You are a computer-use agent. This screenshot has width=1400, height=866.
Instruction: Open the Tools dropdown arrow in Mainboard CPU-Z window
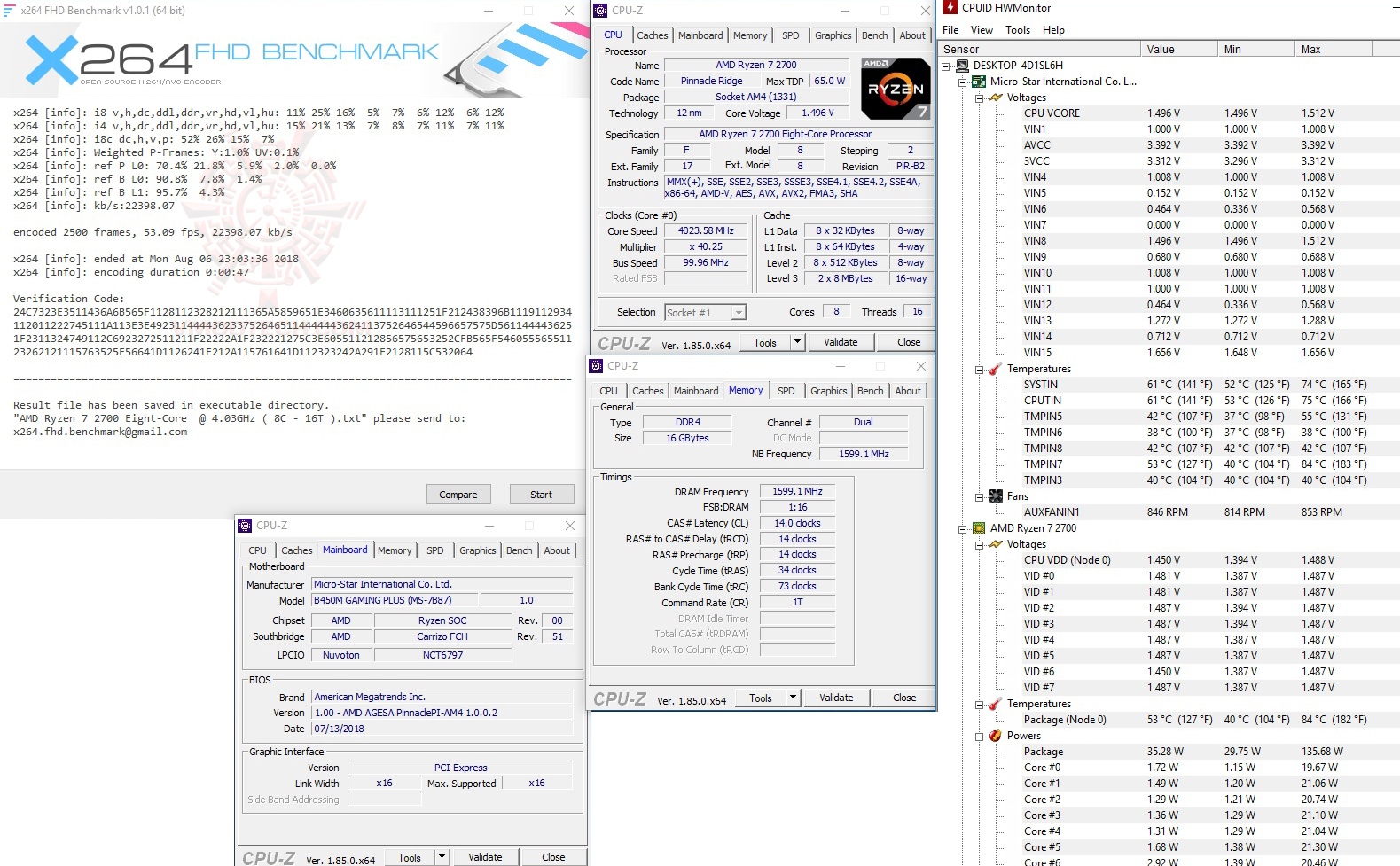[x=441, y=857]
